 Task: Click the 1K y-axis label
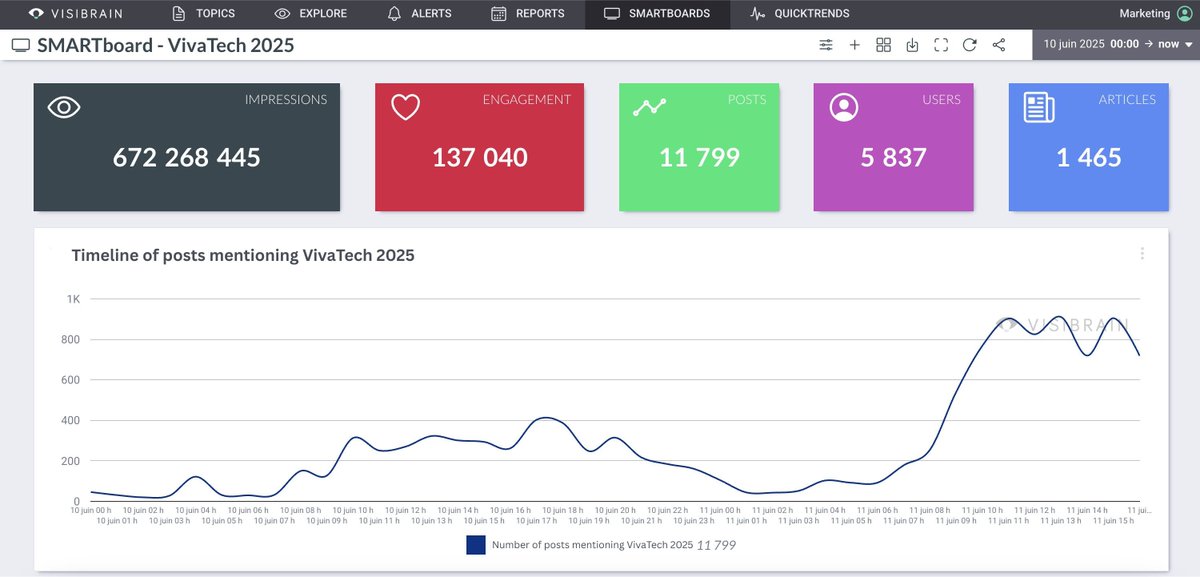pos(74,299)
